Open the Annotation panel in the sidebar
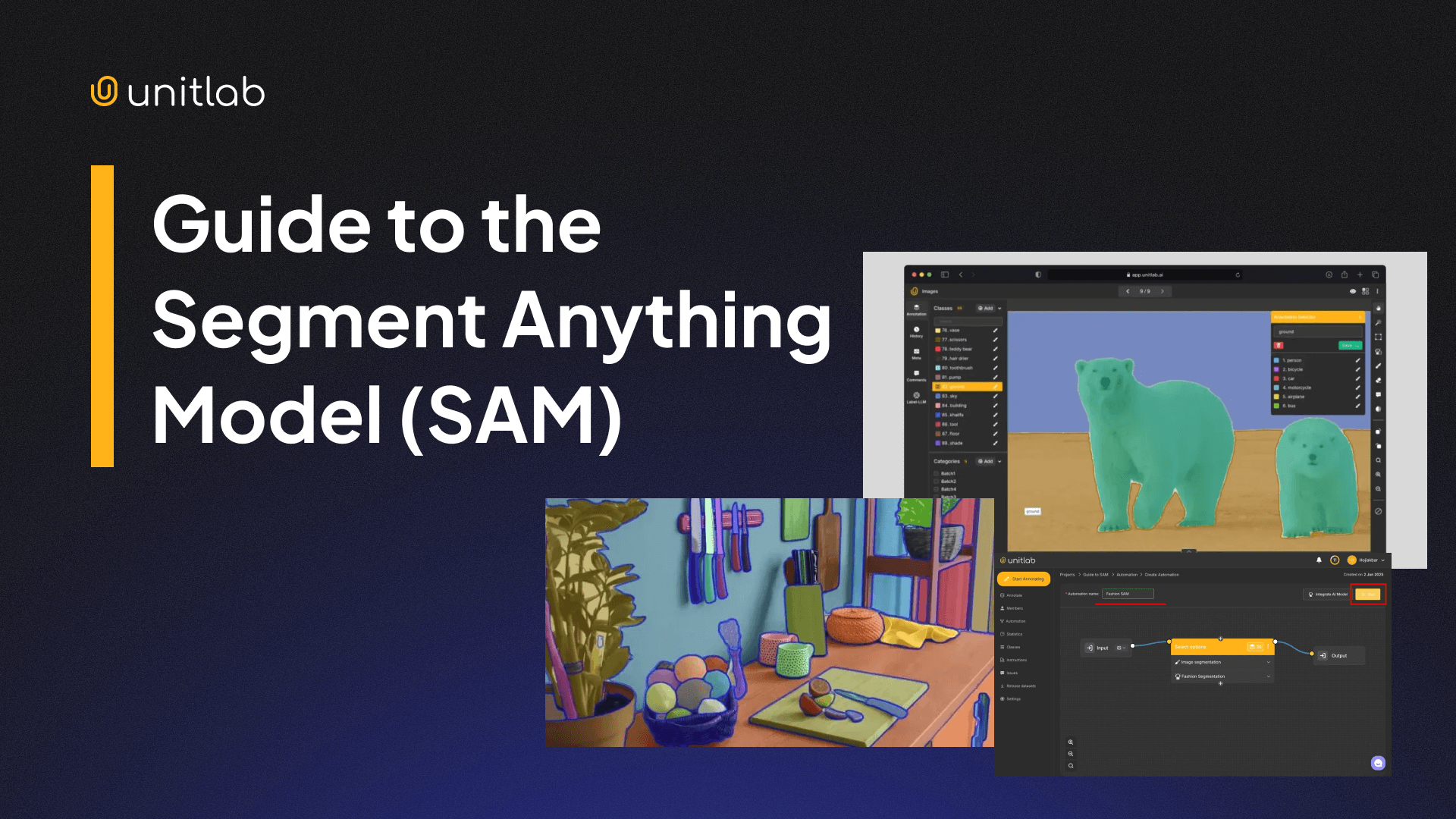Image resolution: width=1456 pixels, height=819 pixels. point(916,307)
